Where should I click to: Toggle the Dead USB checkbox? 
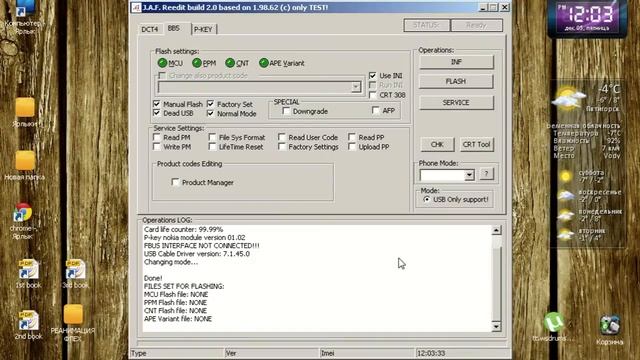tap(157, 113)
